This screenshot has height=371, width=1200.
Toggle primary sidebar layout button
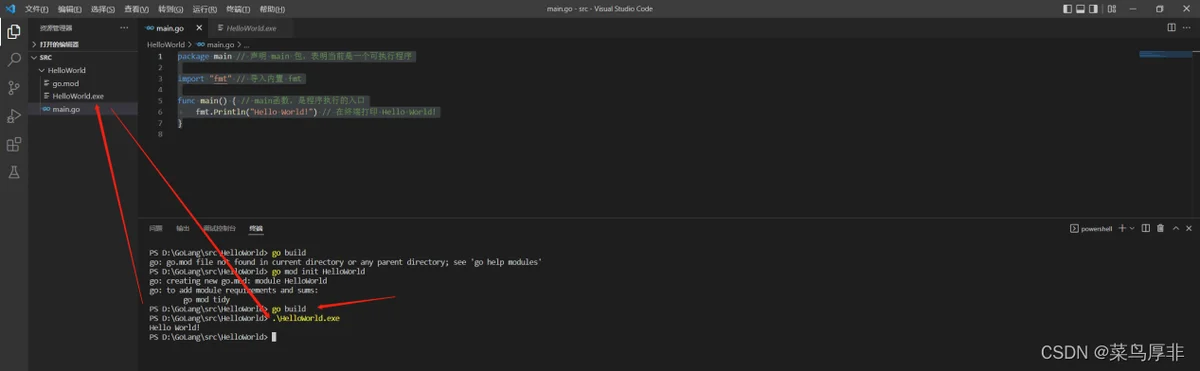coord(1068,8)
